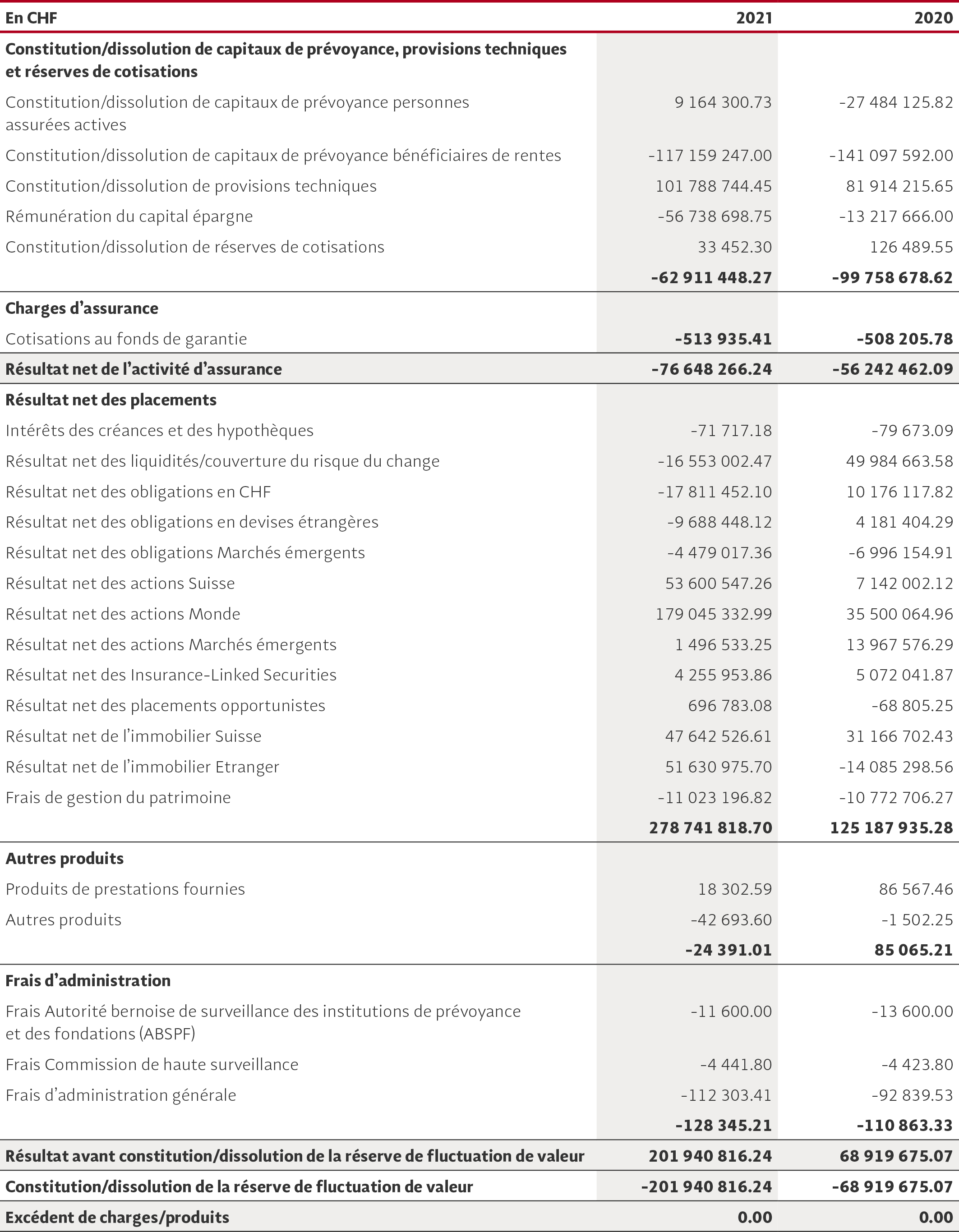Click 2021 value -201 940 816.24
The height and width of the screenshot is (1232, 959).
(706, 1187)
